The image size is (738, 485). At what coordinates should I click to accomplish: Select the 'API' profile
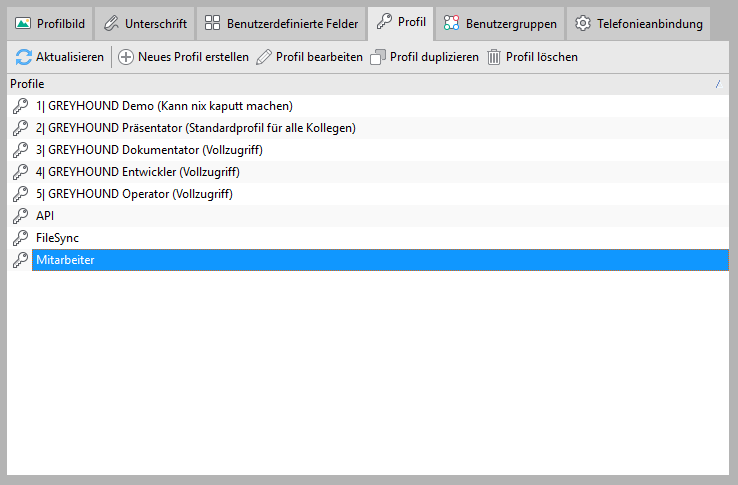point(368,216)
